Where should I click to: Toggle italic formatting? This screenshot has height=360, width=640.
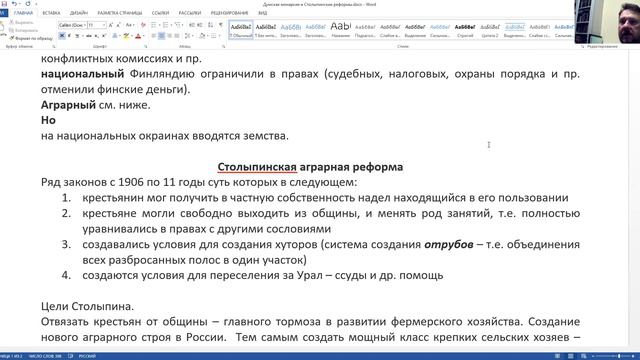(69, 36)
